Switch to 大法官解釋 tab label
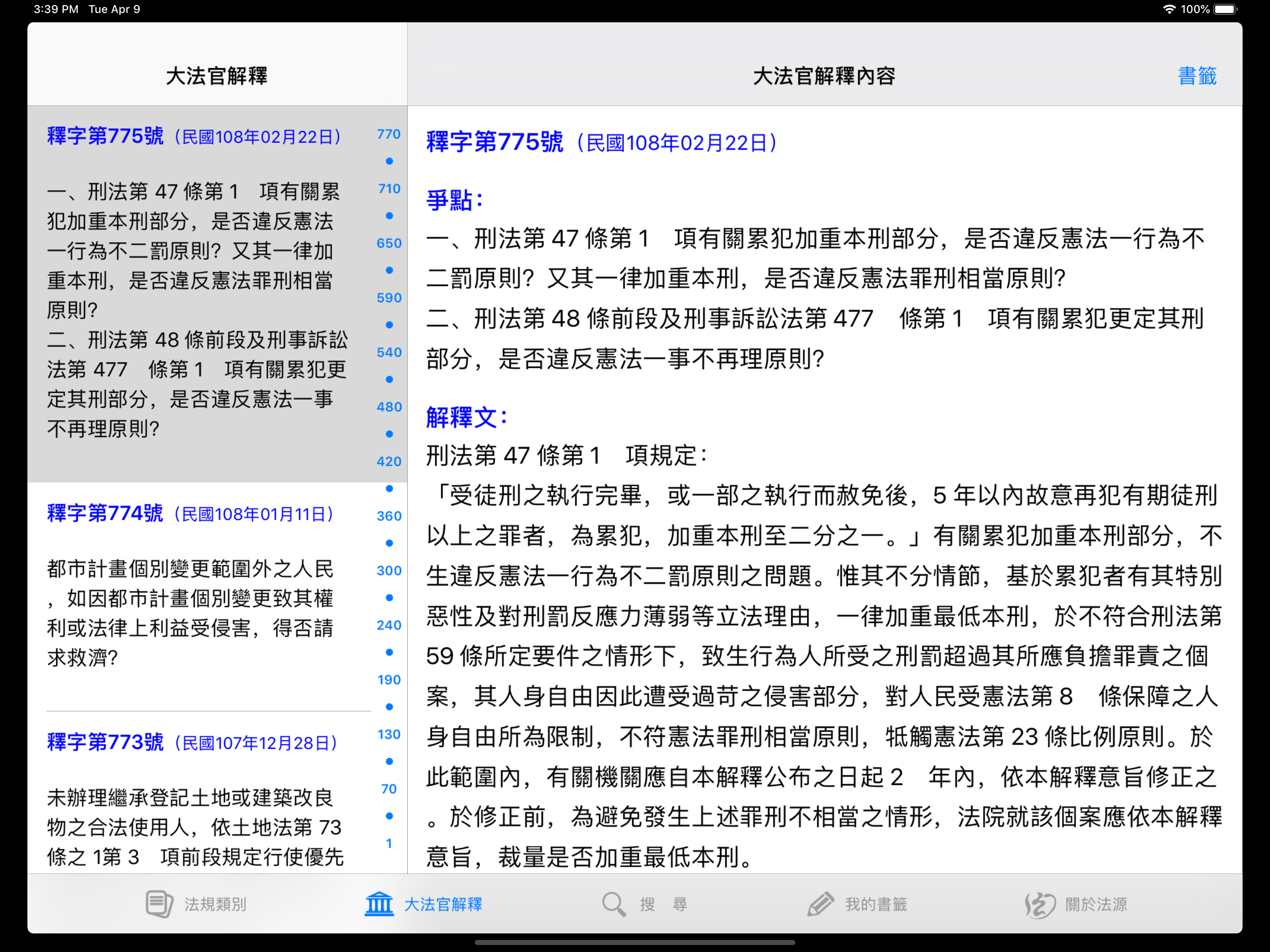Image resolution: width=1270 pixels, height=952 pixels. pos(443,904)
